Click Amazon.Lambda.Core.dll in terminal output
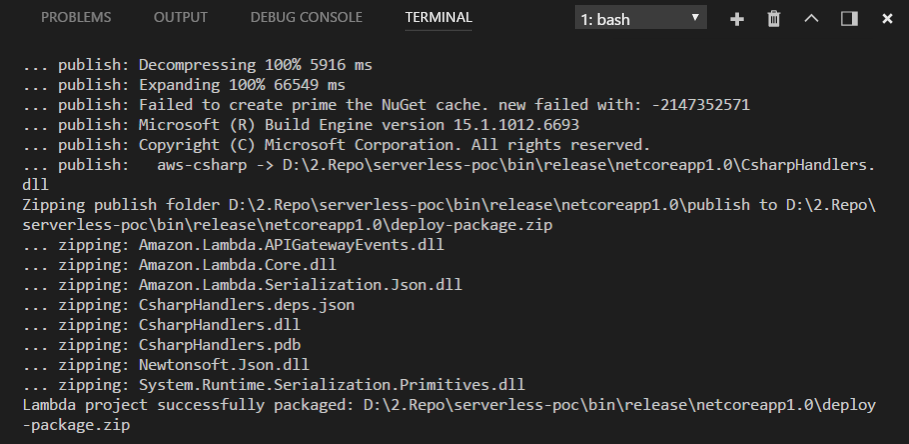Screen dimensions: 909x444 [x=238, y=265]
